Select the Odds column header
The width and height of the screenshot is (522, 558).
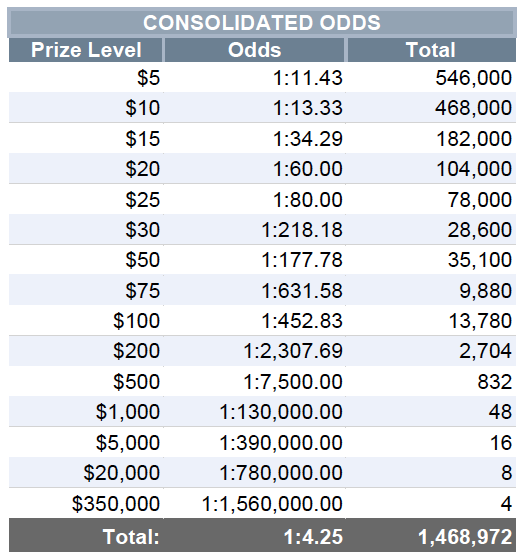pyautogui.click(x=254, y=50)
